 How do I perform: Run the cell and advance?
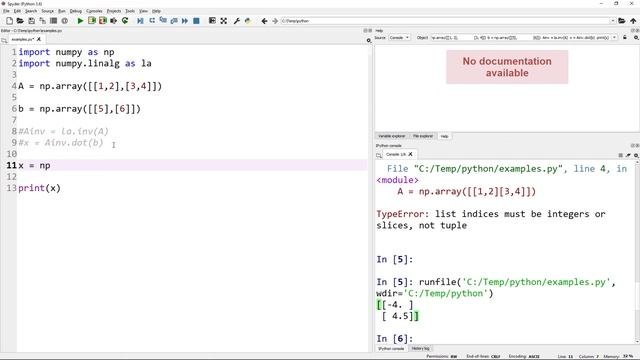click(x=103, y=20)
